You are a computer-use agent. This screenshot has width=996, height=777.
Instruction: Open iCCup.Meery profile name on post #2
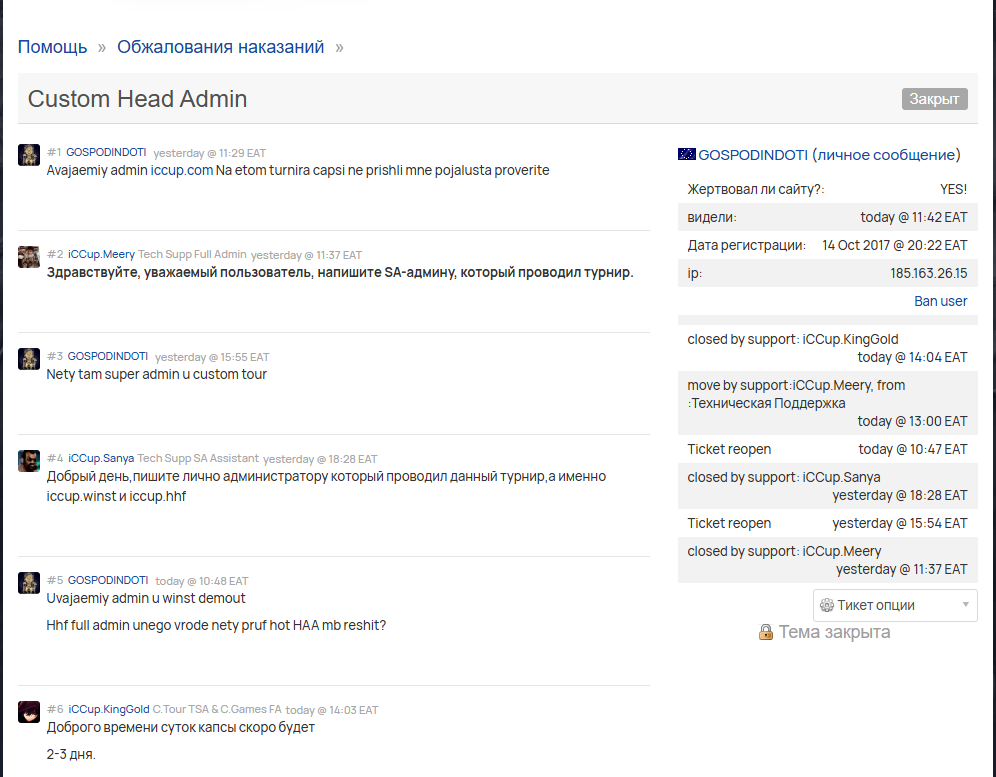[102, 254]
